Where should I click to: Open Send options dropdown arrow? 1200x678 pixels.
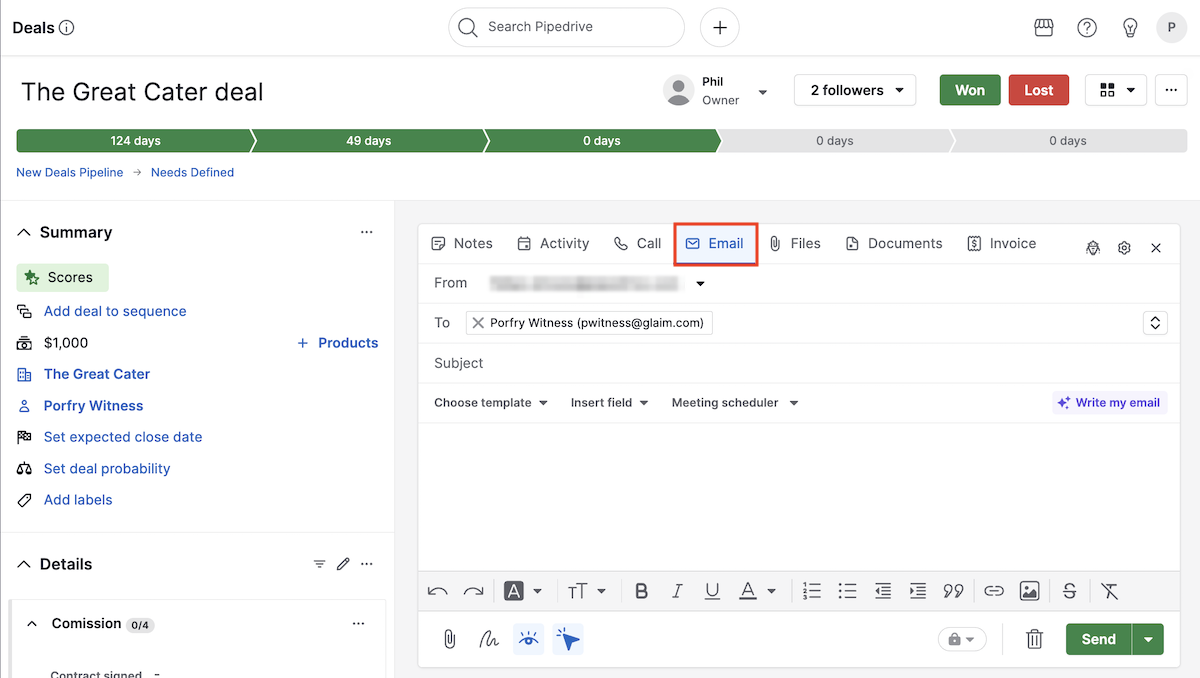coord(1148,639)
